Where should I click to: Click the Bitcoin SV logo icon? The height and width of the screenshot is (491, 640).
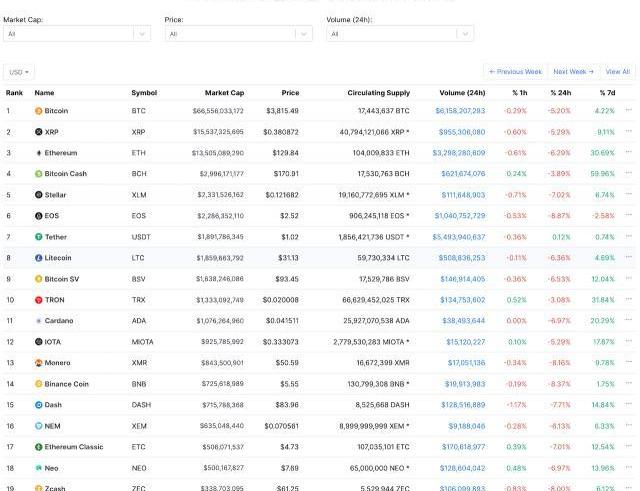(x=38, y=279)
